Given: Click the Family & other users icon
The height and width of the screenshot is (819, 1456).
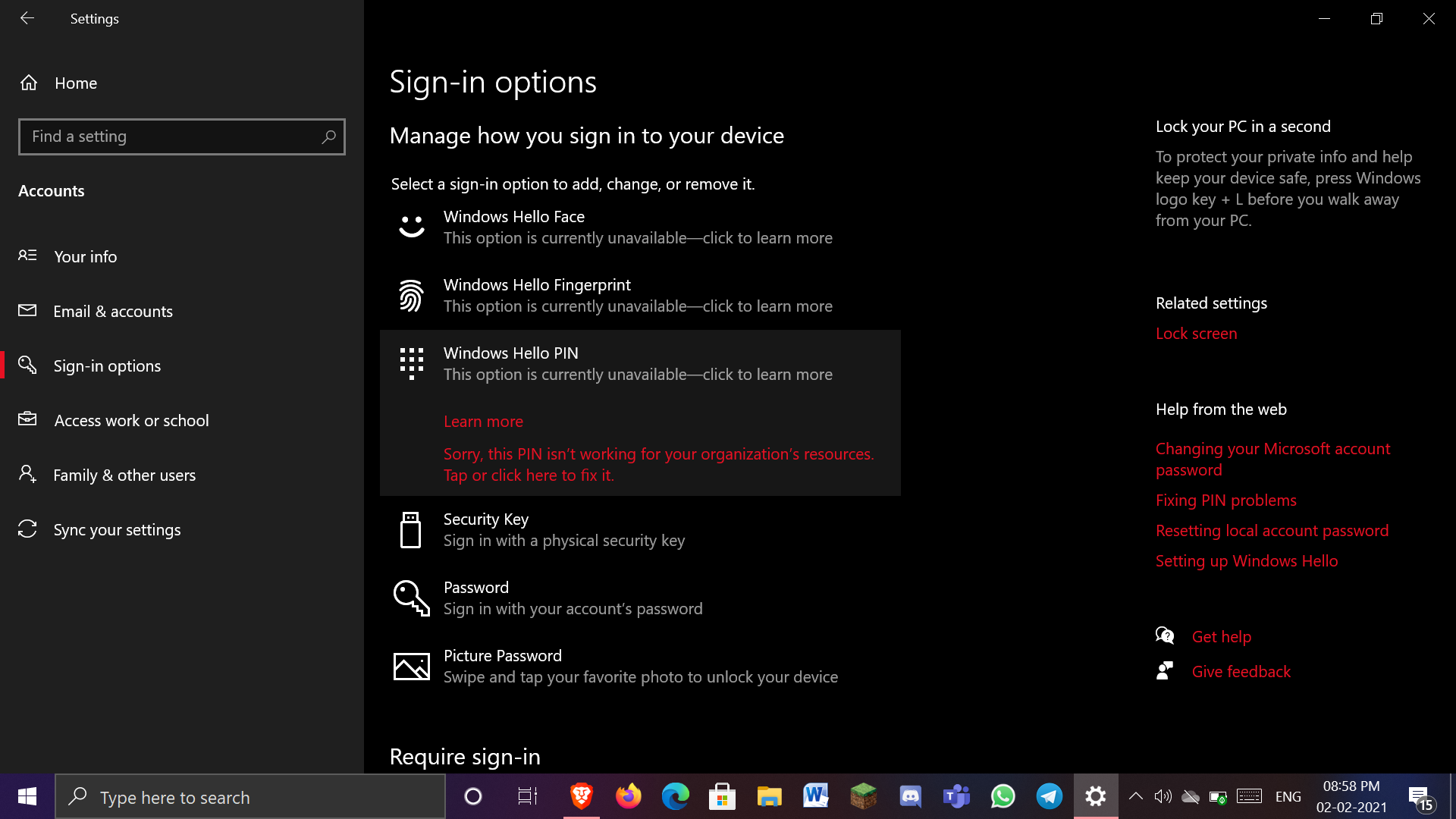Looking at the screenshot, I should (x=27, y=474).
